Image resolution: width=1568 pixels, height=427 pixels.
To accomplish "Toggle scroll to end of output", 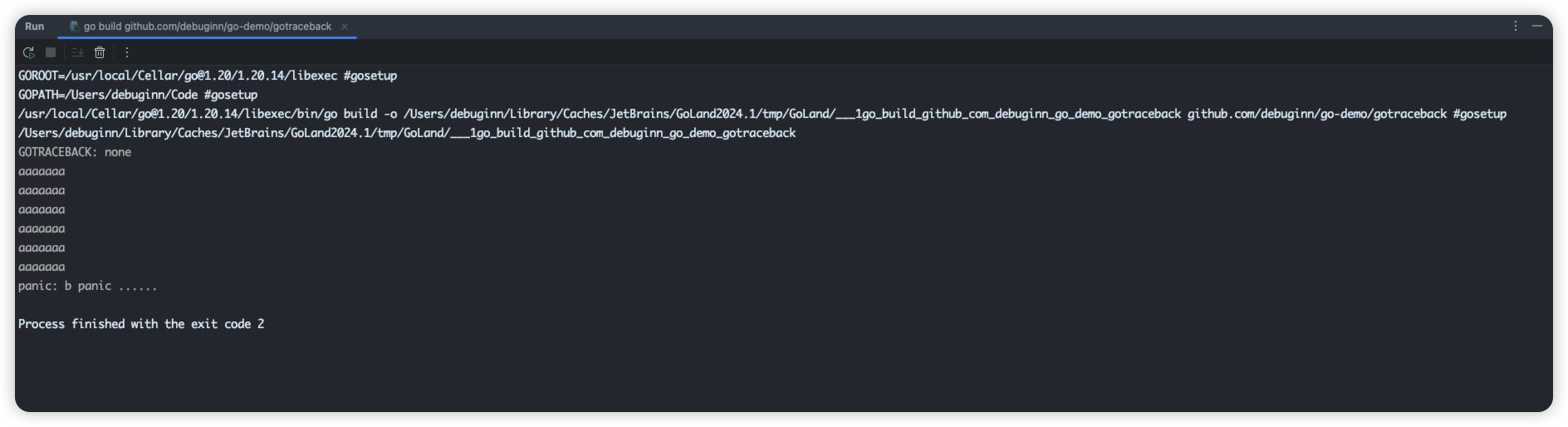I will [77, 52].
